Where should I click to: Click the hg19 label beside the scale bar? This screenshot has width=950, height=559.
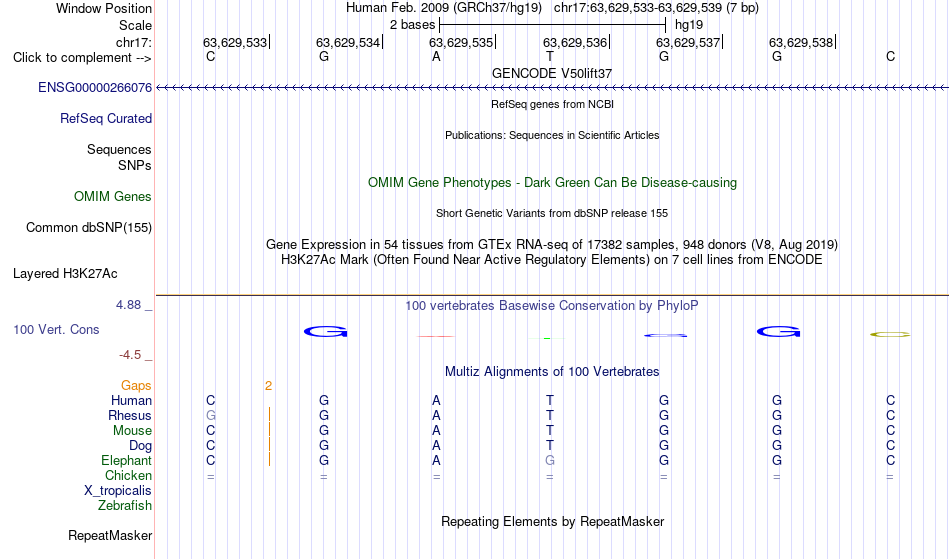[x=689, y=25]
